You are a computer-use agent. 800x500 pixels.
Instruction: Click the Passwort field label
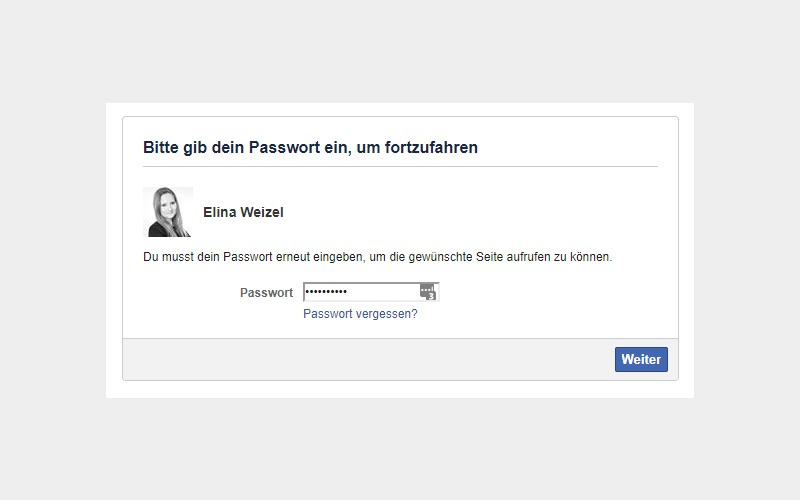tap(266, 293)
